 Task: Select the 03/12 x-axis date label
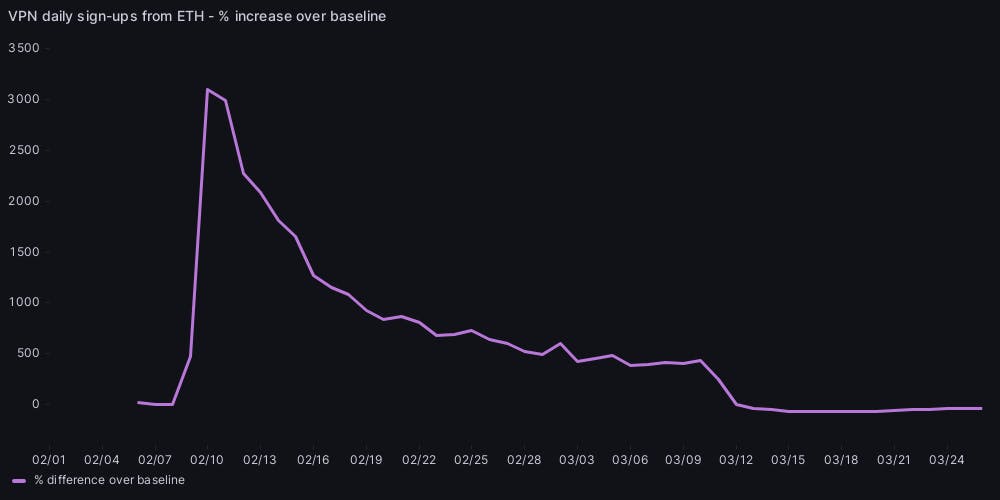[x=736, y=460]
